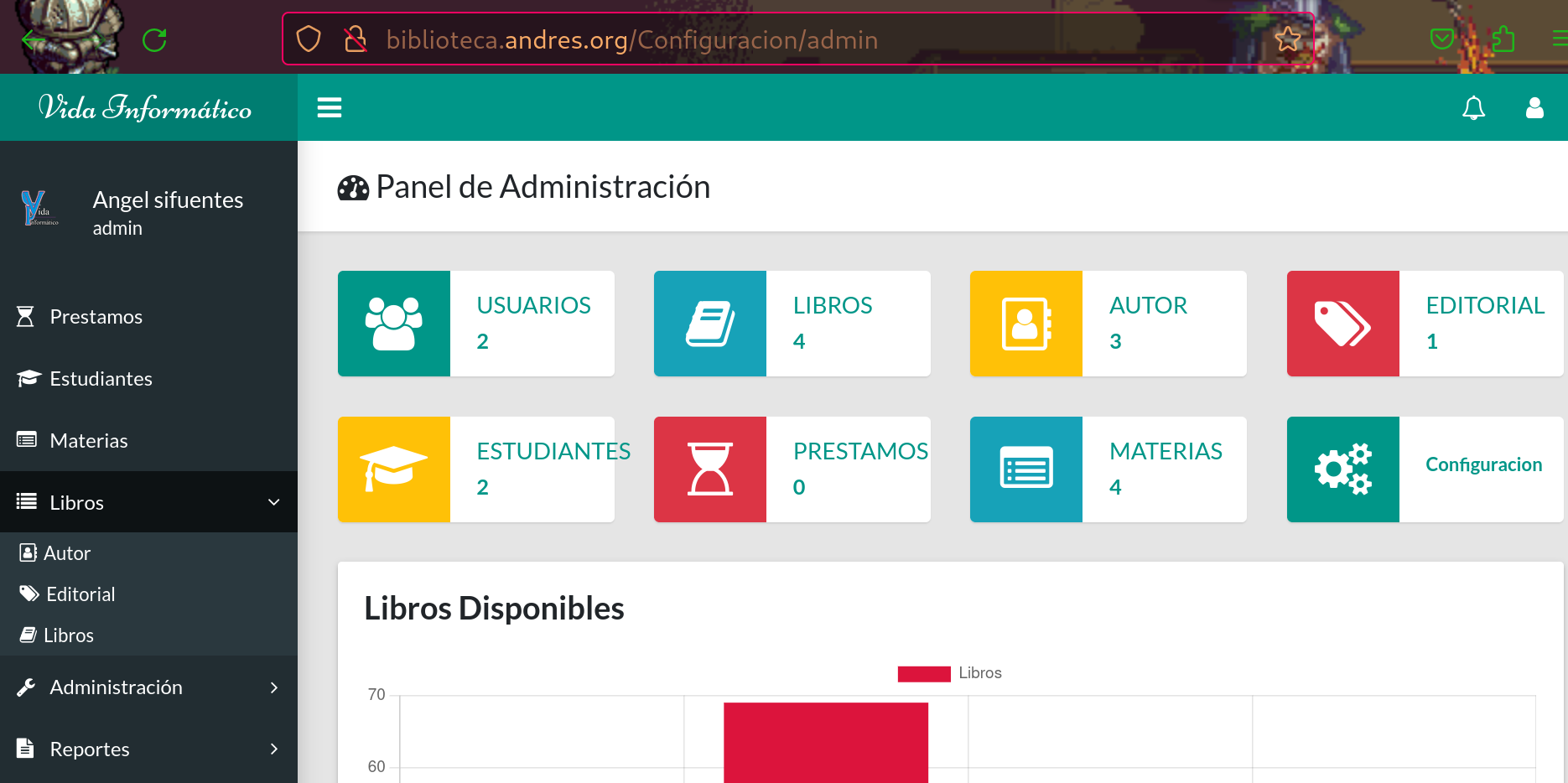Click the yellow ESTUDIANTES graduation cap tile
Screen dimensions: 1568x783
coord(394,469)
